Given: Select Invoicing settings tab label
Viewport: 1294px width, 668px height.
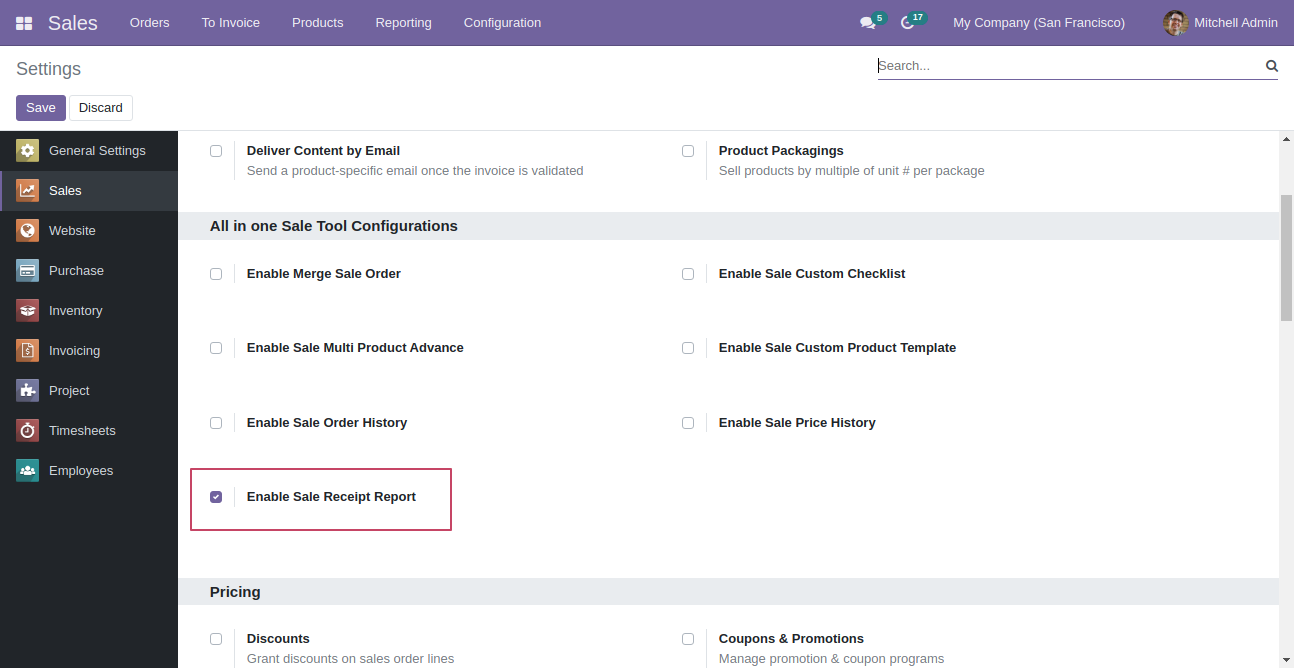Looking at the screenshot, I should click(x=74, y=351).
